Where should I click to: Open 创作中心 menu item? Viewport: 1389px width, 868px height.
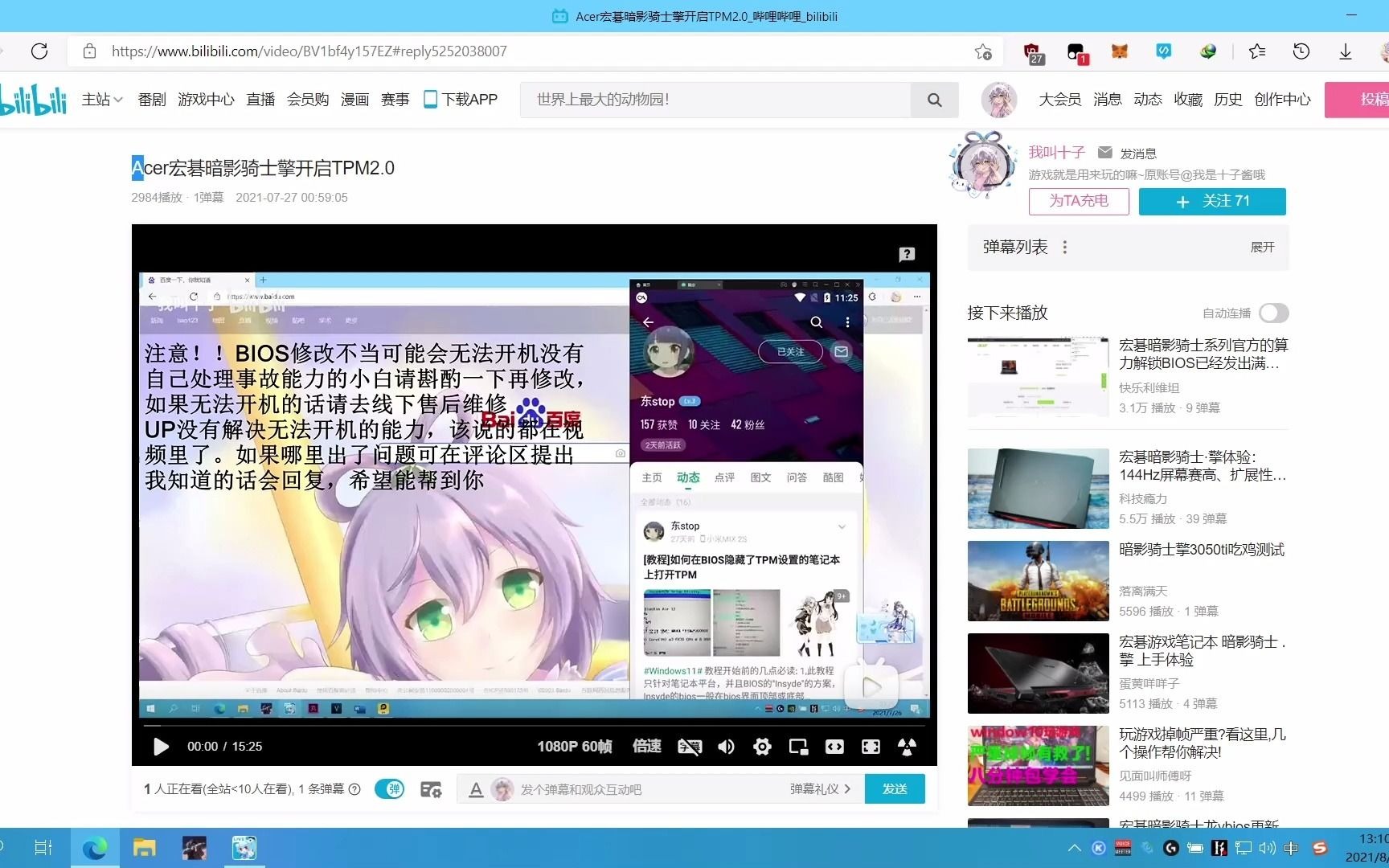tap(1282, 100)
